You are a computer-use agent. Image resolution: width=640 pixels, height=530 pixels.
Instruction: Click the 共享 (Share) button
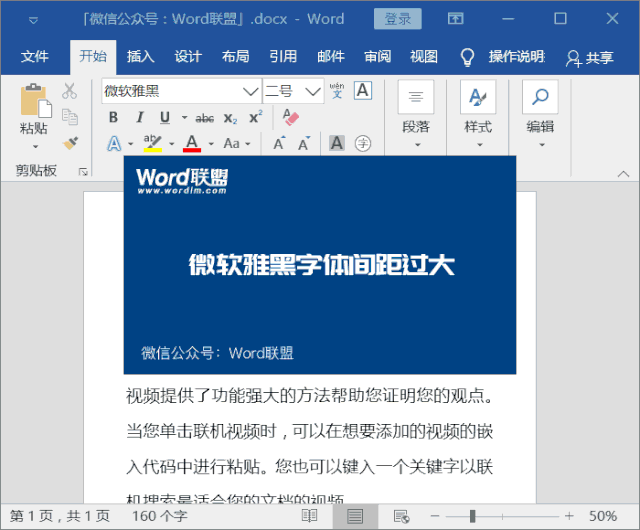pos(590,58)
